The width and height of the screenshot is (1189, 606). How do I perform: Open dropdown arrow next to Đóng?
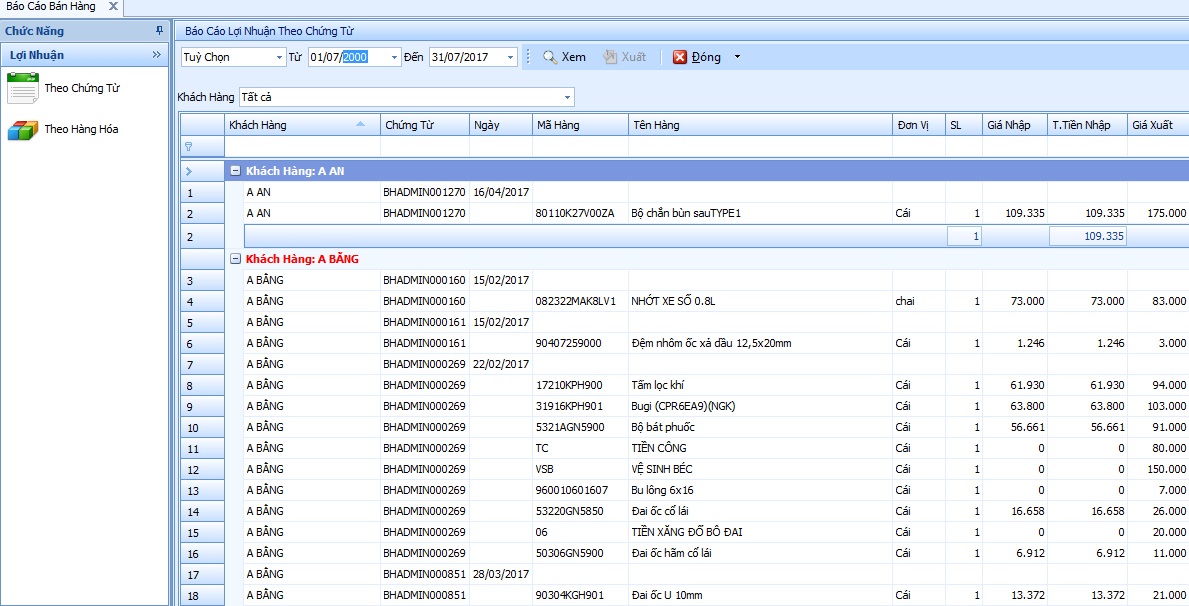click(x=737, y=57)
